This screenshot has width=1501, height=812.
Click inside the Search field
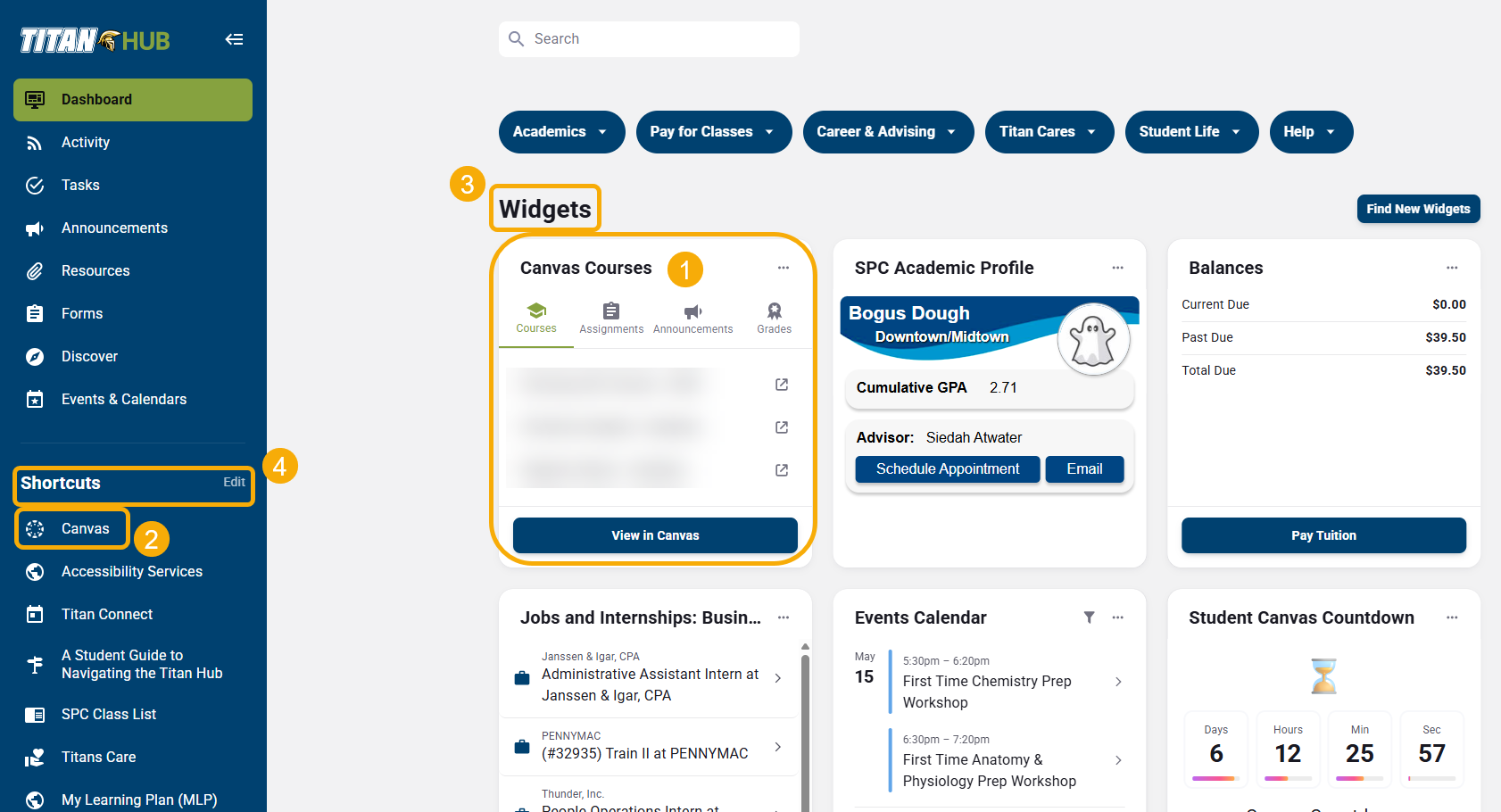coord(649,38)
